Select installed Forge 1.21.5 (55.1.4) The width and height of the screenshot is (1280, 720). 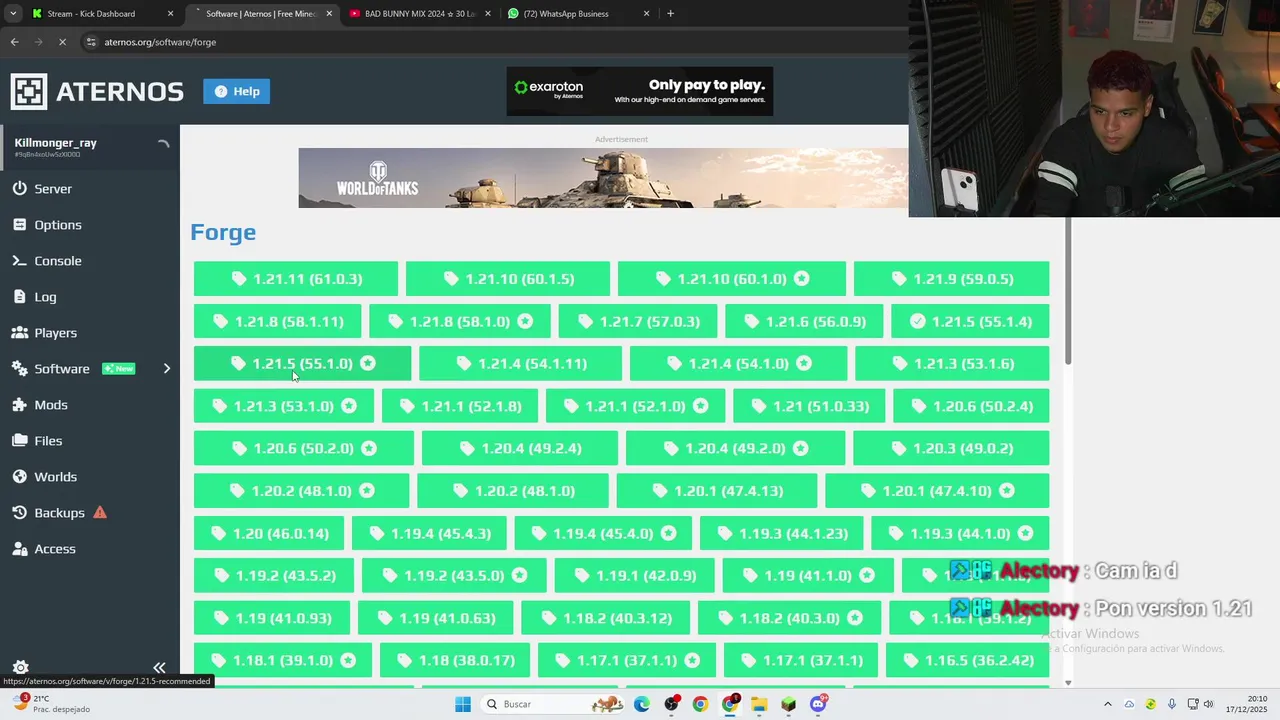tap(970, 321)
